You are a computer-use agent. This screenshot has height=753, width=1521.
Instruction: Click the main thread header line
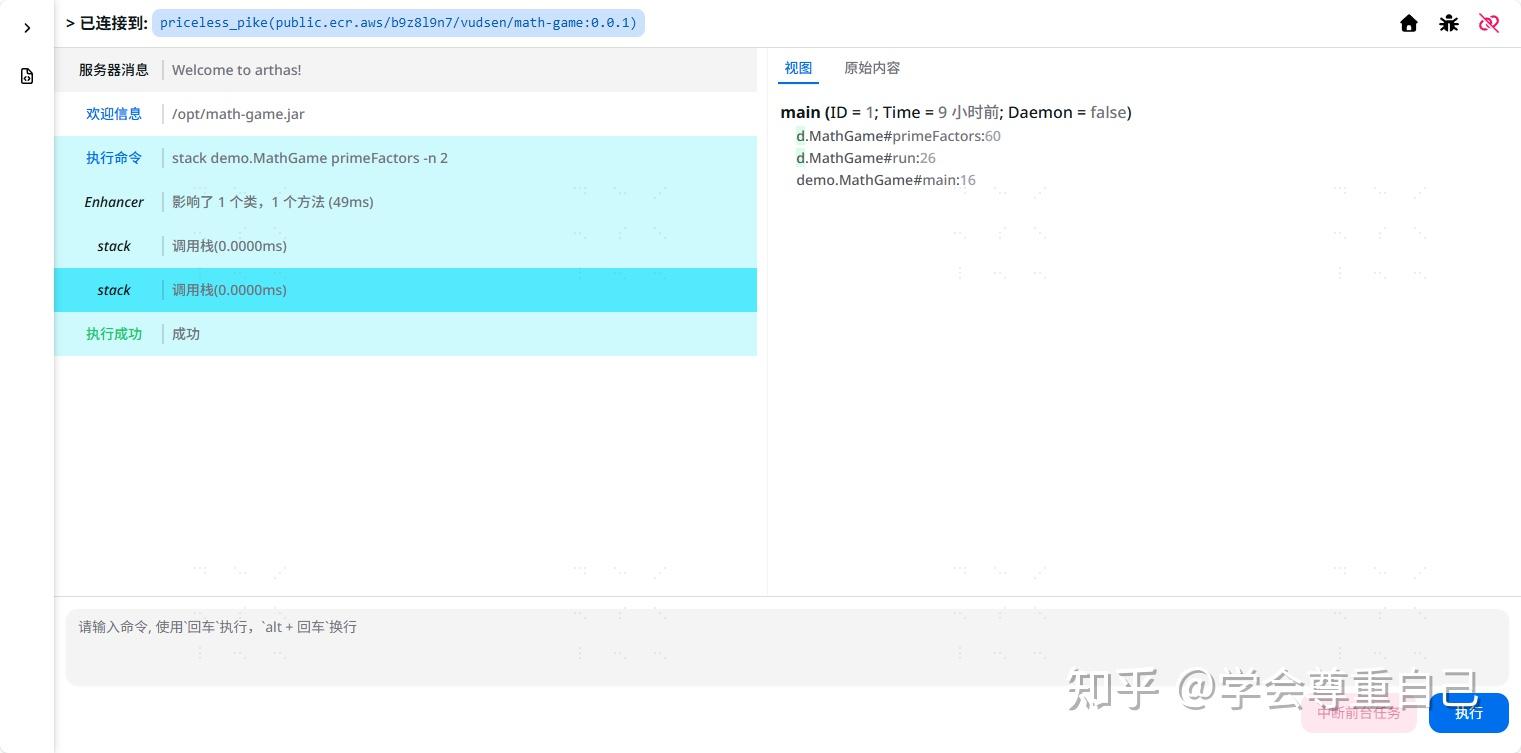[956, 113]
